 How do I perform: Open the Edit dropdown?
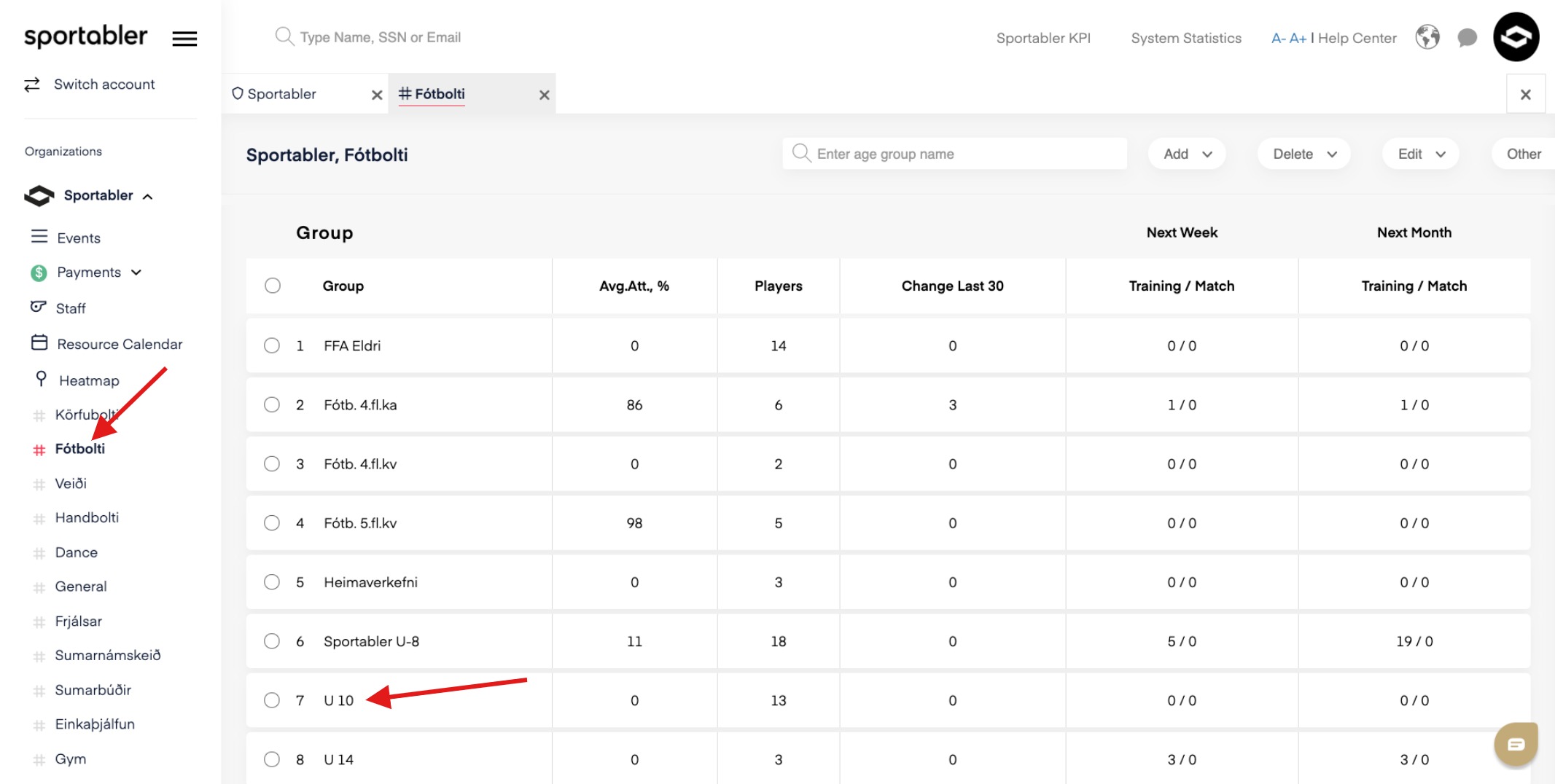(1421, 154)
